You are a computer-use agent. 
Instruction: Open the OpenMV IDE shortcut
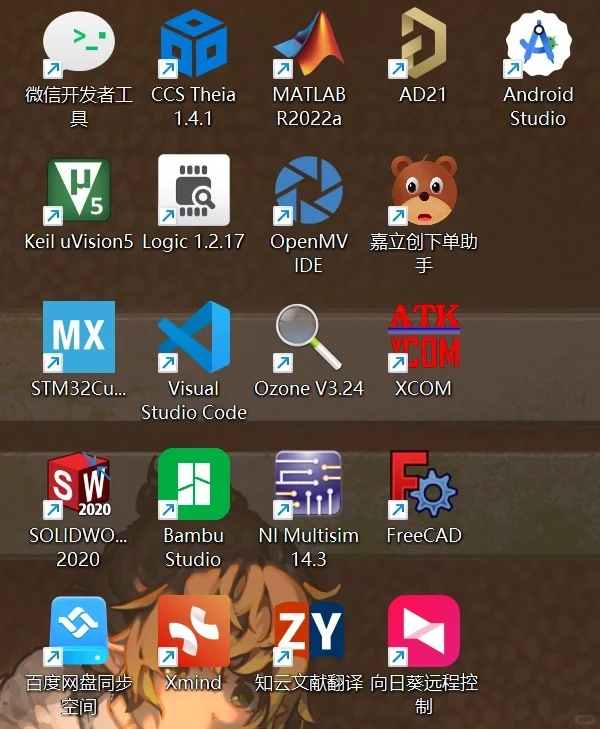pyautogui.click(x=309, y=191)
